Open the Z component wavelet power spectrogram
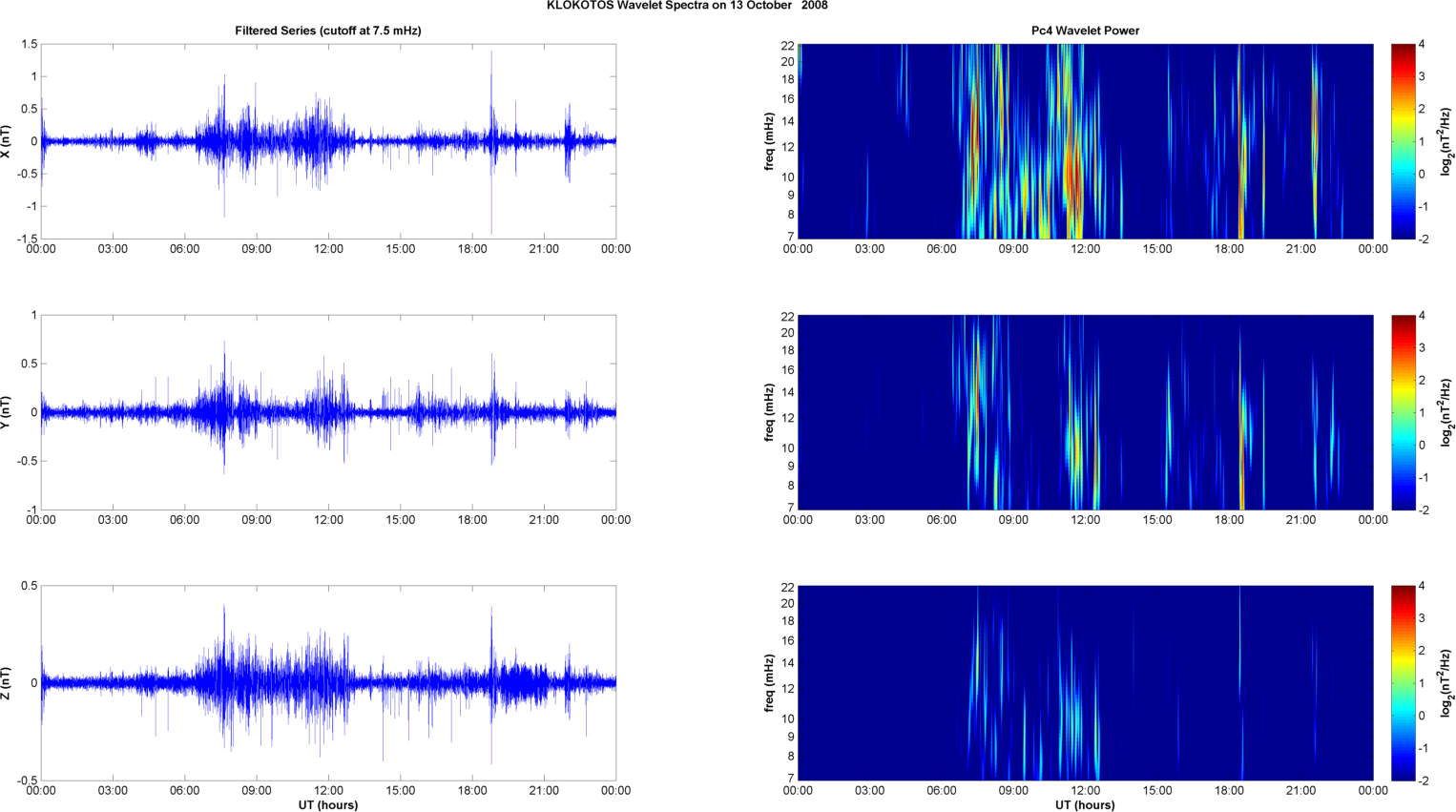 (x=1085, y=683)
